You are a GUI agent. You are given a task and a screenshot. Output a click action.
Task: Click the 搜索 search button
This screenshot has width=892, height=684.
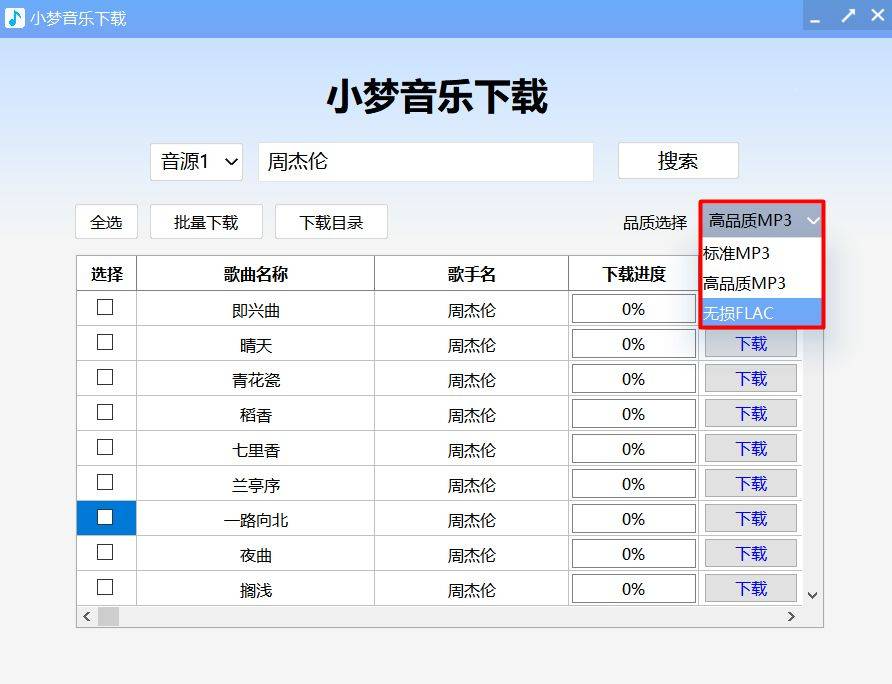click(678, 161)
